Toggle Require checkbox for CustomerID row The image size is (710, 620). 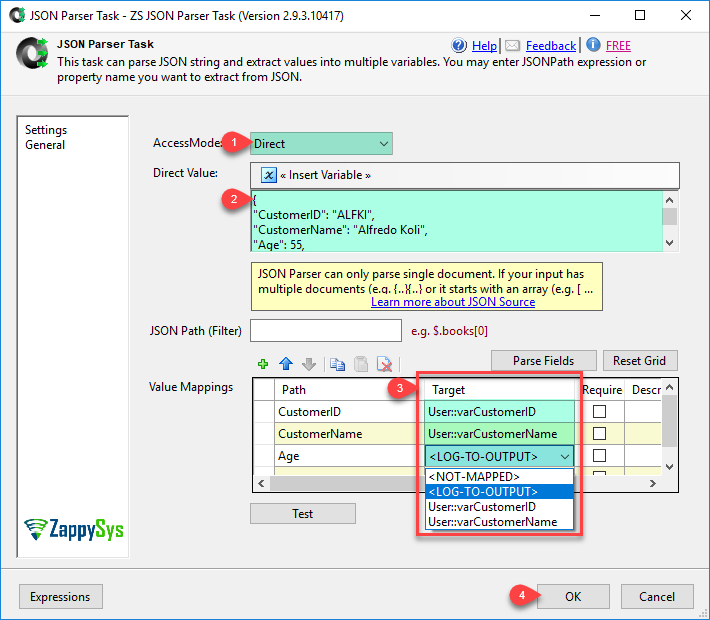(x=599, y=411)
